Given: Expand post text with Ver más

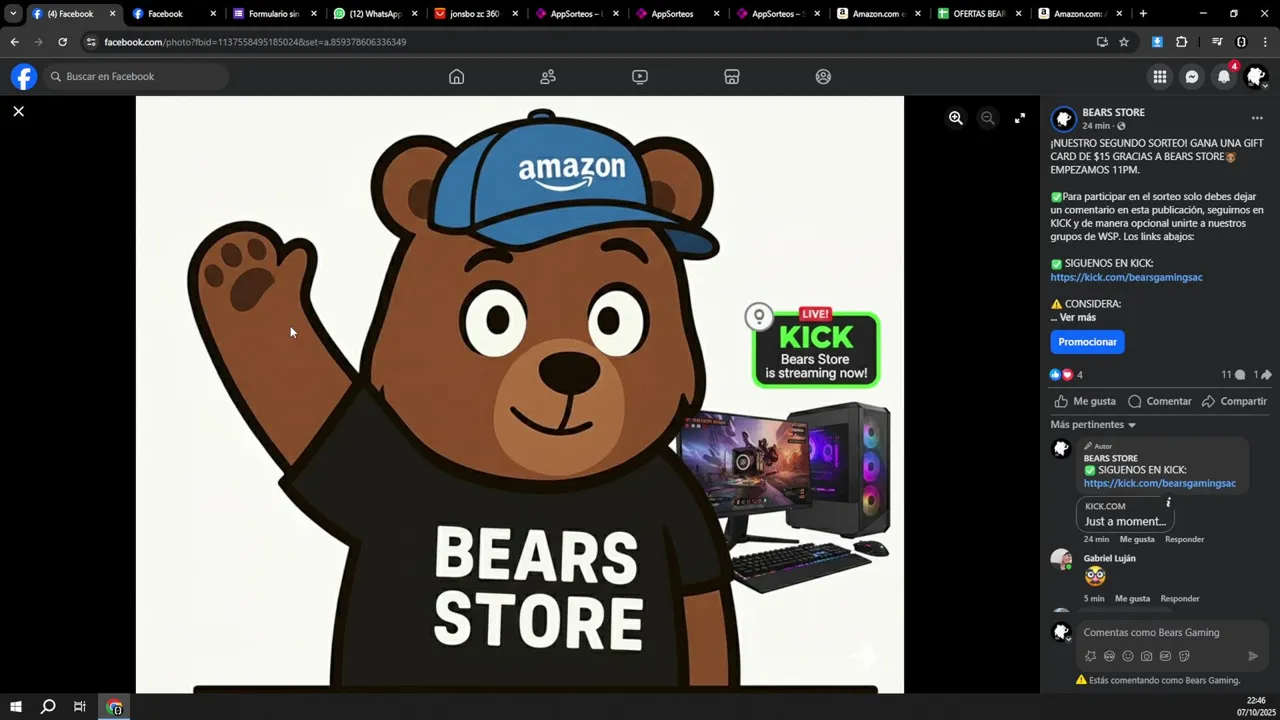Looking at the screenshot, I should click(x=1078, y=317).
